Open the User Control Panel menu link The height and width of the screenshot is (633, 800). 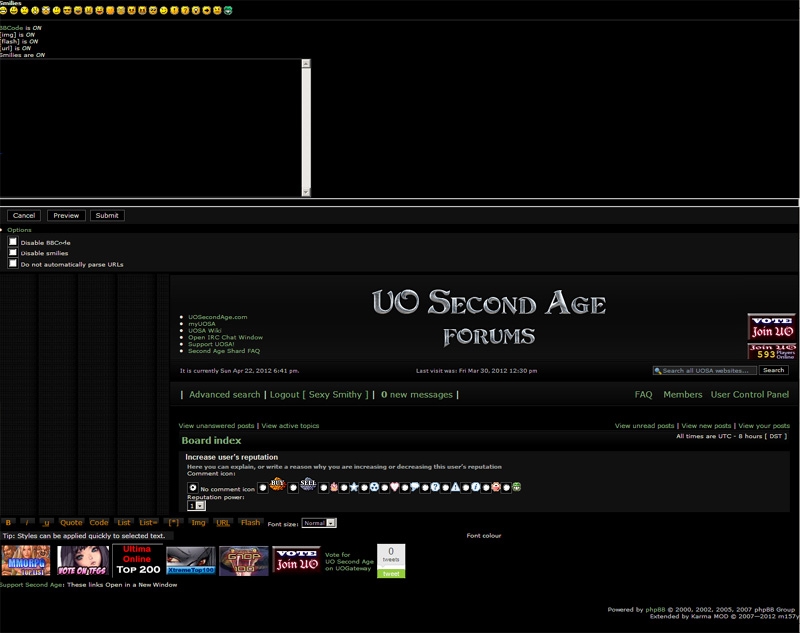pyautogui.click(x=749, y=395)
